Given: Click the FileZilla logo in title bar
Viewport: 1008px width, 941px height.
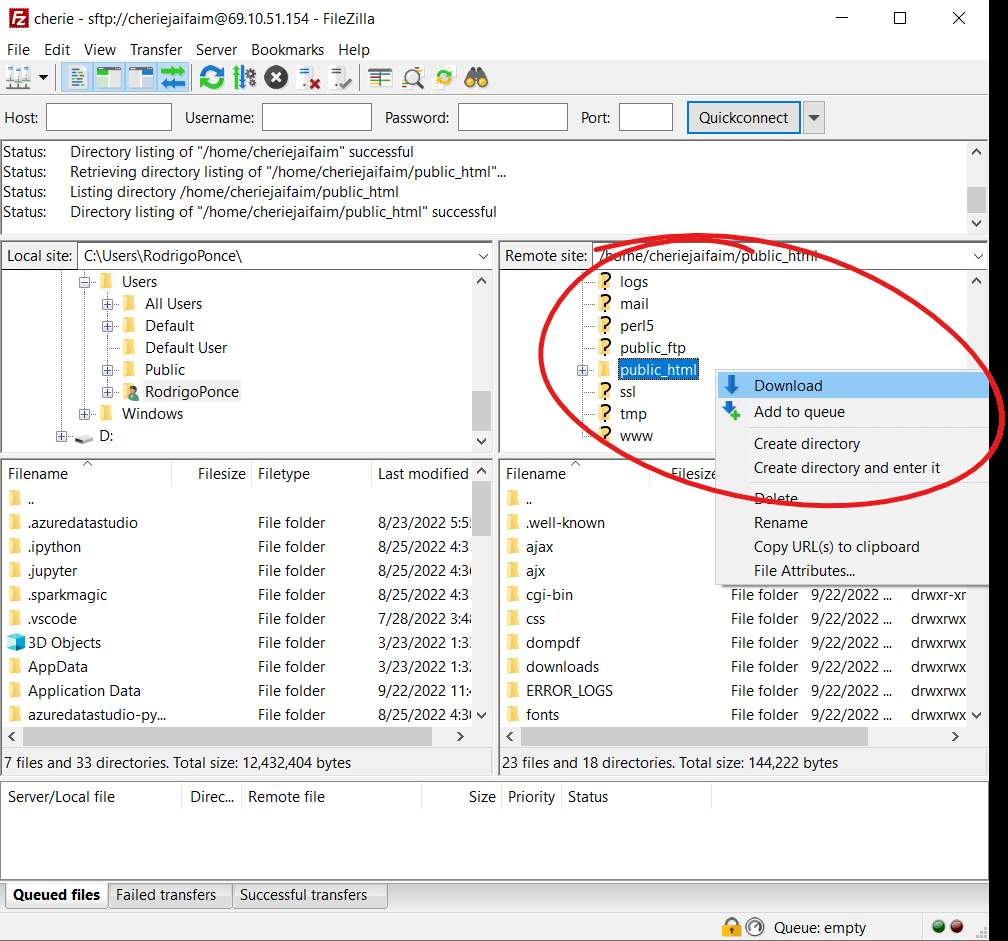Looking at the screenshot, I should (19, 19).
